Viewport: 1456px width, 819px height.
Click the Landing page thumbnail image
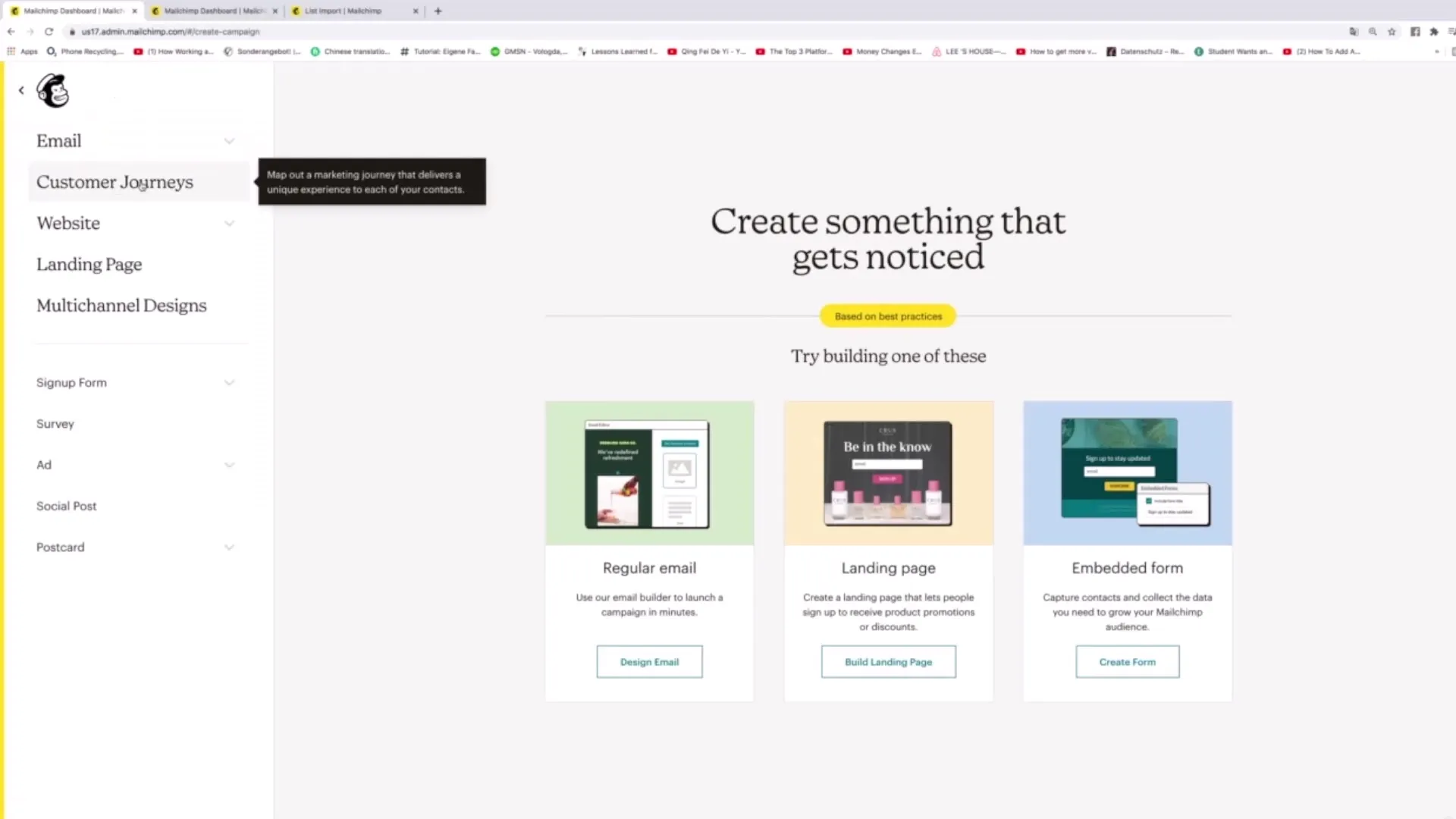pos(888,473)
